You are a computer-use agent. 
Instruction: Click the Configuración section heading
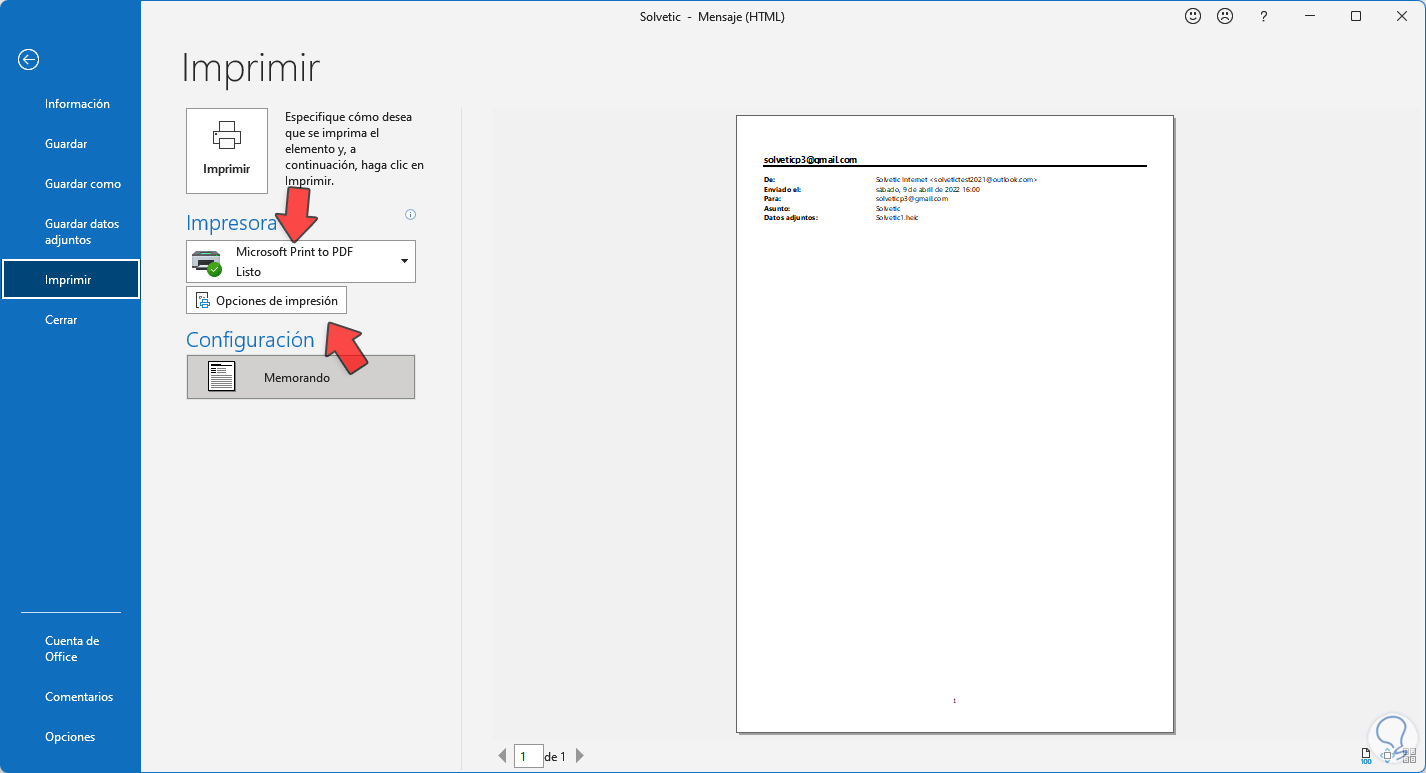tap(250, 340)
